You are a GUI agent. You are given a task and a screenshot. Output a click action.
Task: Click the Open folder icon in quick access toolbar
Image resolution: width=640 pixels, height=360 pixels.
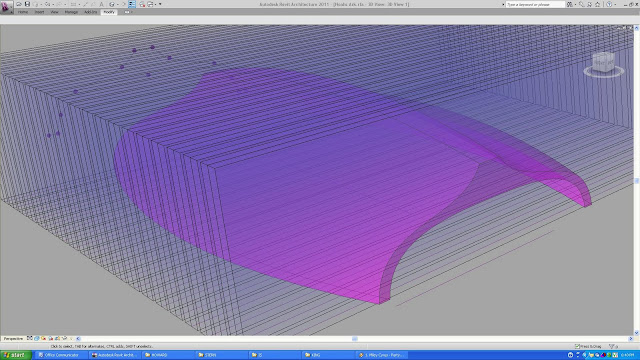(19, 4)
